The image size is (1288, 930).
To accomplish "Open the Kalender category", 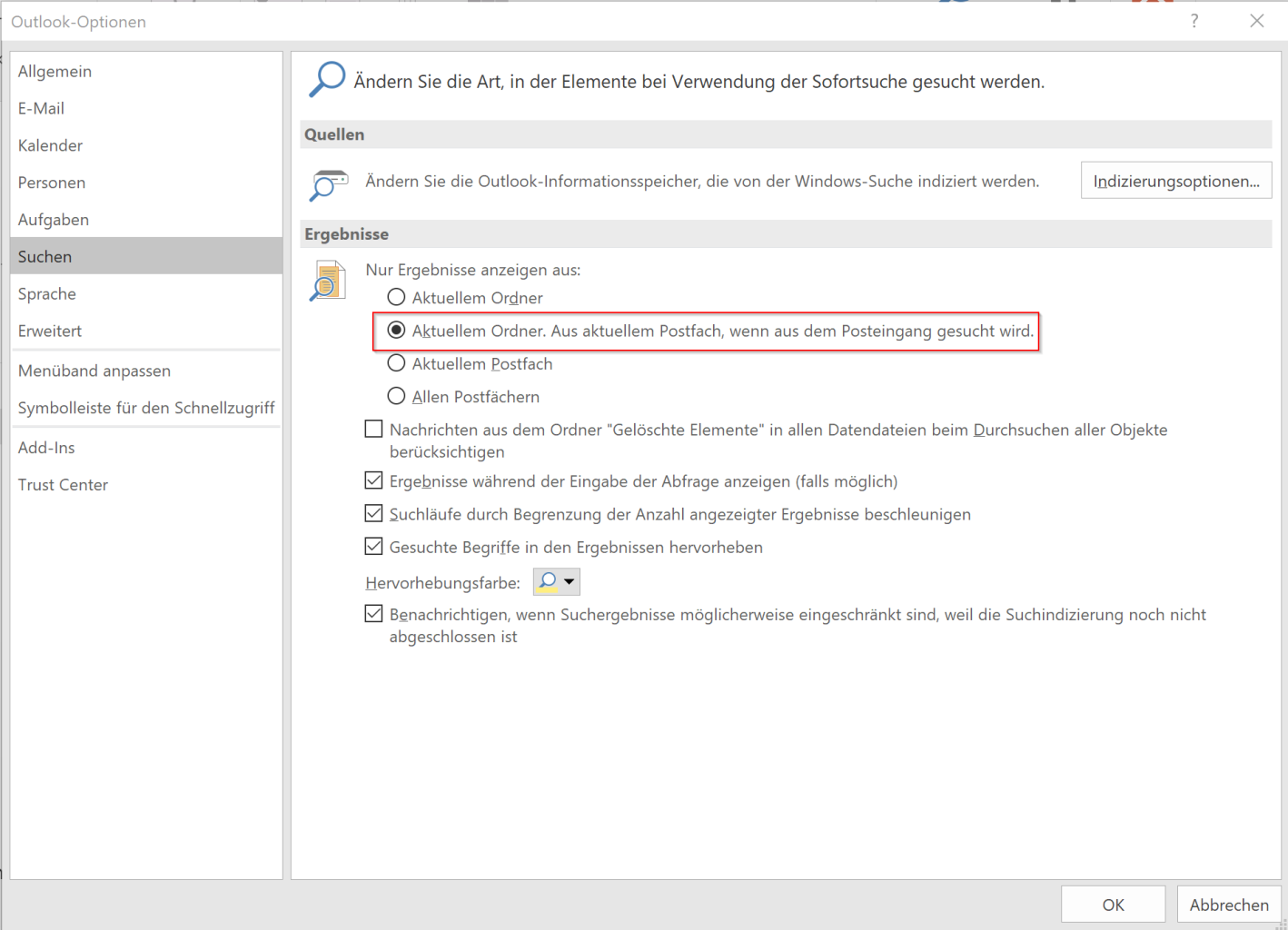I will [x=146, y=145].
